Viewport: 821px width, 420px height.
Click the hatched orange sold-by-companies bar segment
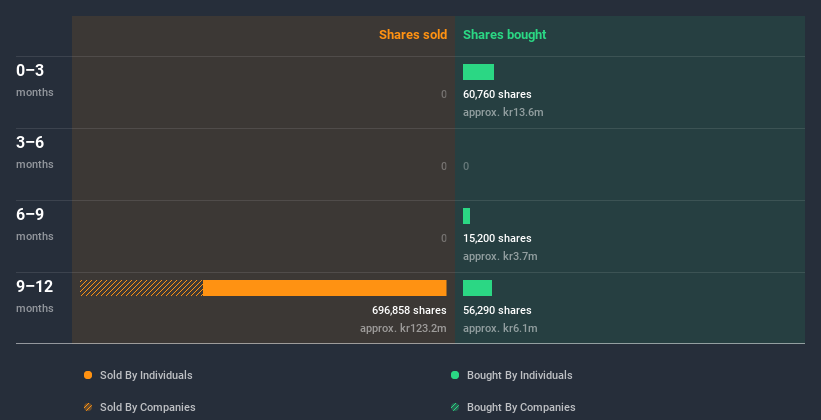tap(141, 288)
